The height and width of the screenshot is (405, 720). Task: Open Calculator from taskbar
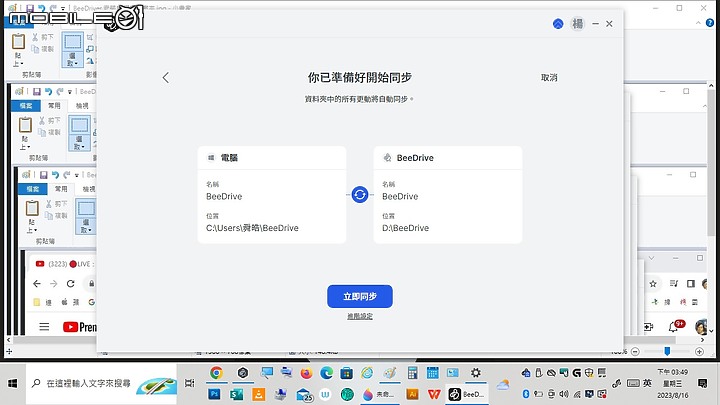[412, 373]
